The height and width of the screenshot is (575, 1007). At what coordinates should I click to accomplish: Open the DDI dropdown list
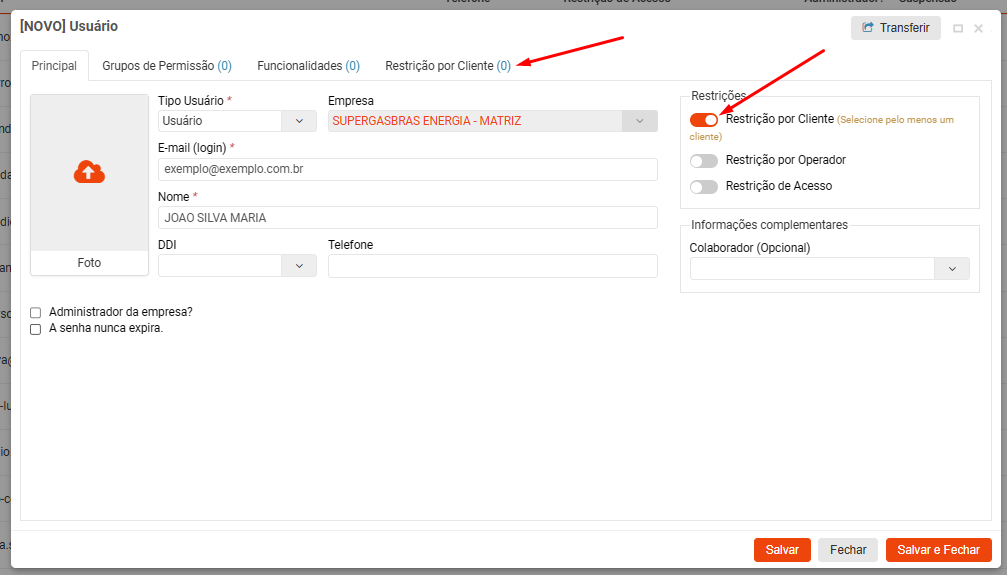point(298,266)
